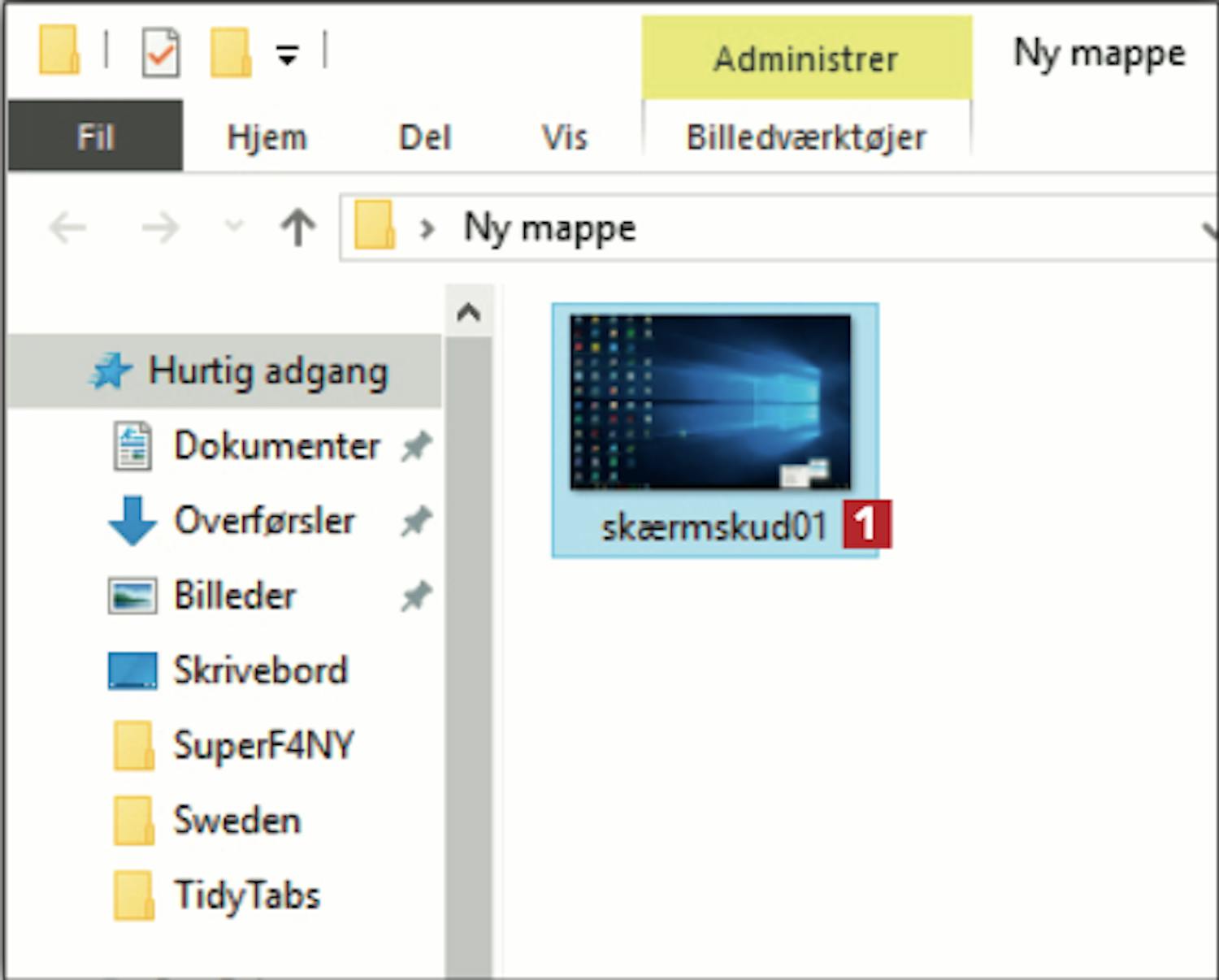1219x980 pixels.
Task: Click the folder icon in the title bar
Action: click(59, 50)
